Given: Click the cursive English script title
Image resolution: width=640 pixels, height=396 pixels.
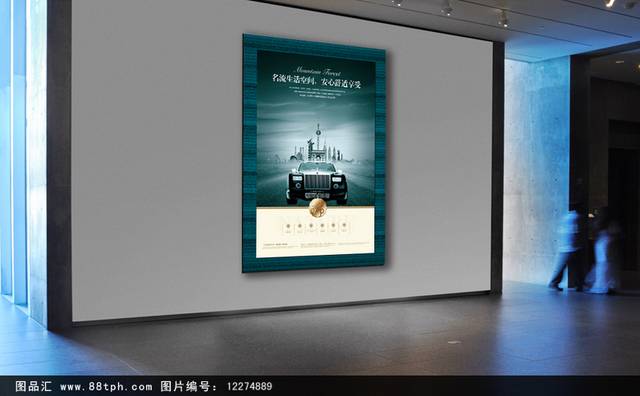Looking at the screenshot, I should click(318, 70).
